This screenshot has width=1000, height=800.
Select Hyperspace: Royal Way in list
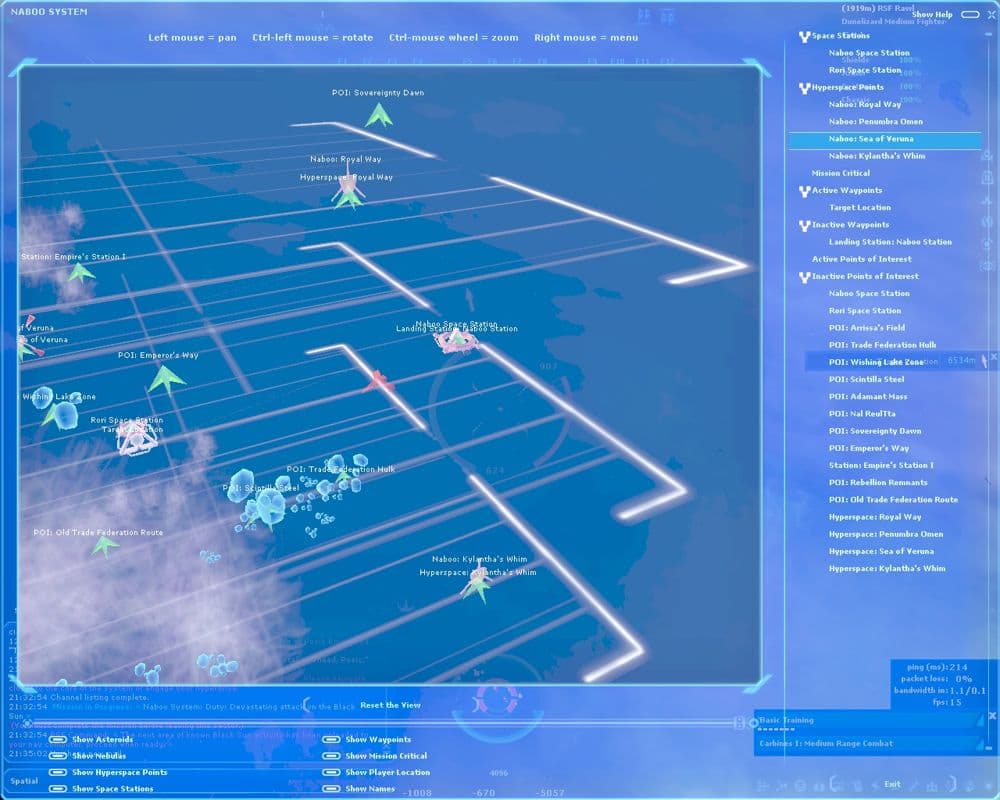click(875, 517)
